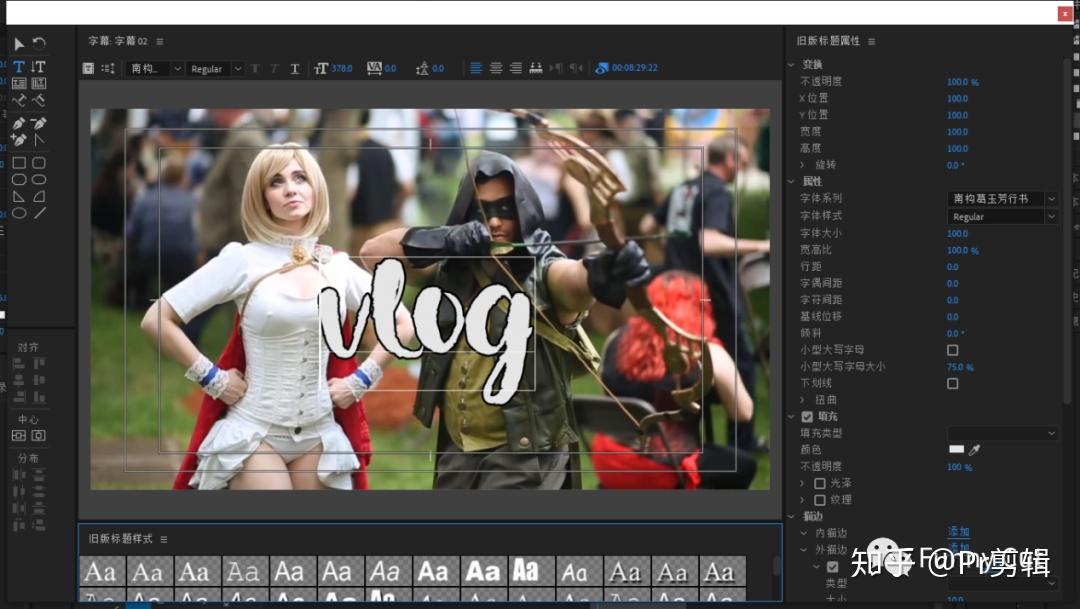Open the 字体样式 Regular dropdown

point(1002,217)
